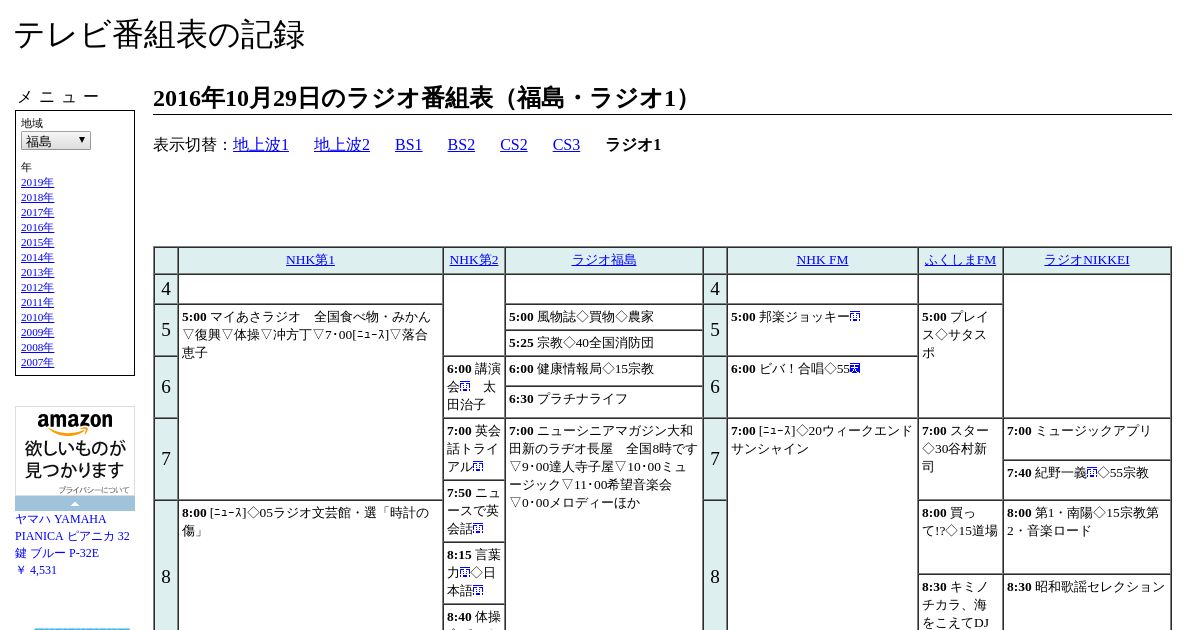
Task: Click the icon after 紀野一義 on ラジオNIKKEI
Action: [1092, 473]
